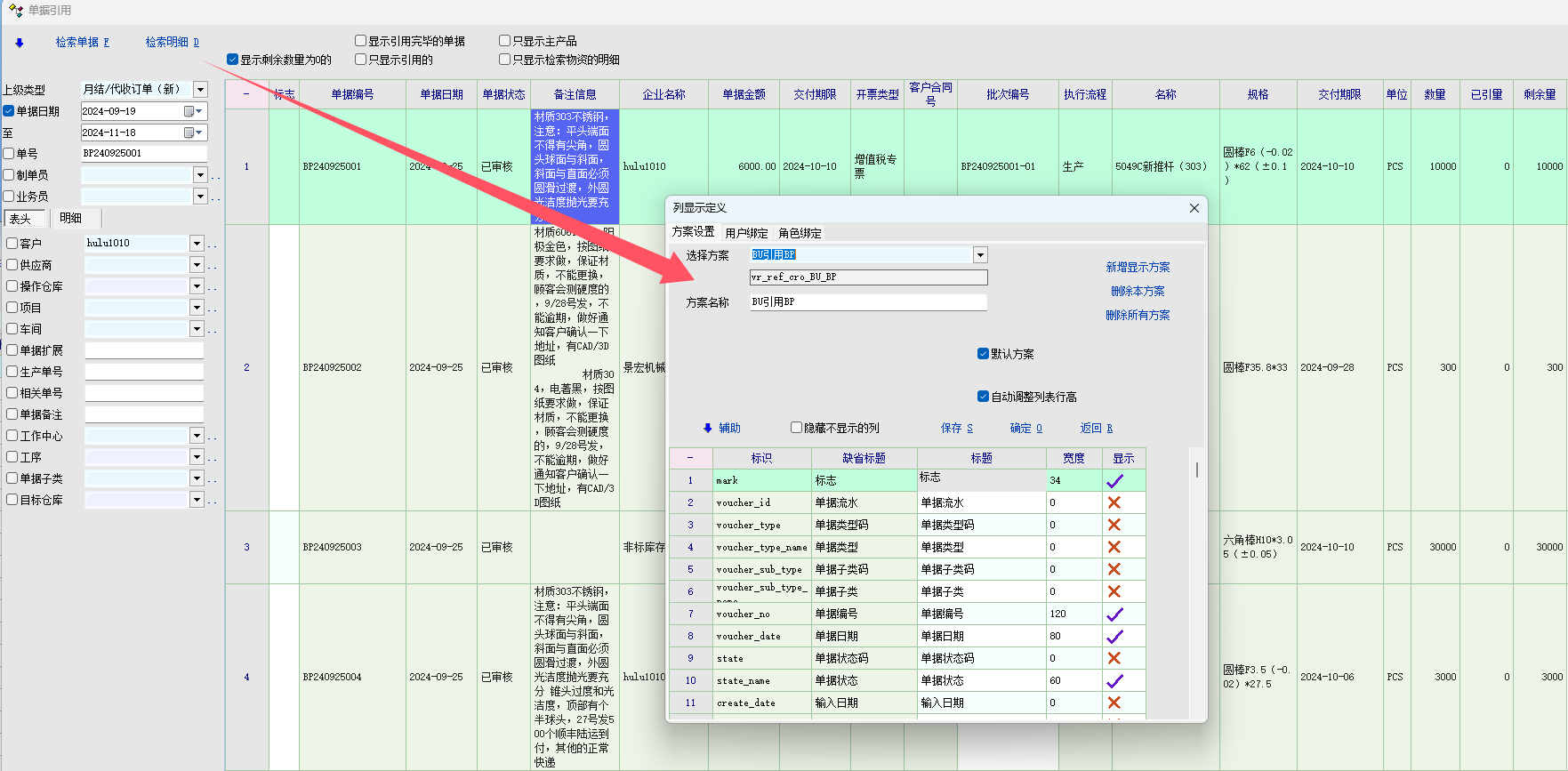This screenshot has width=1568, height=771.
Task: Toggle display checkmark for the mark row
Action: pos(1114,480)
